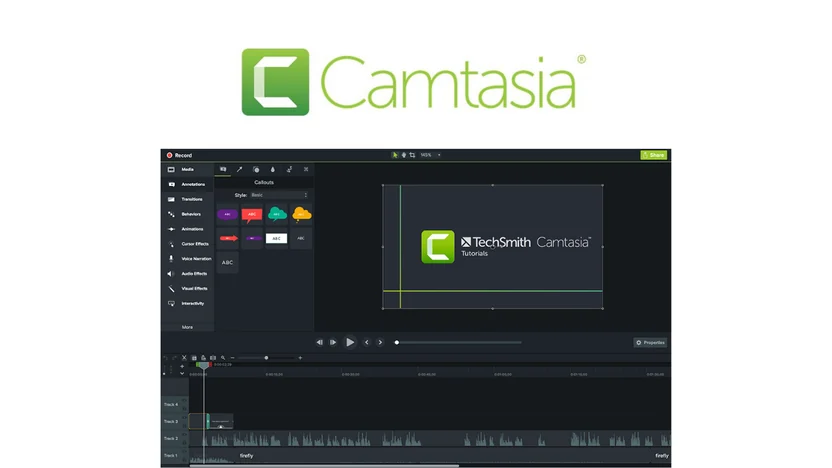Click the Split icon in the timeline toolbar

pyautogui.click(x=213, y=358)
